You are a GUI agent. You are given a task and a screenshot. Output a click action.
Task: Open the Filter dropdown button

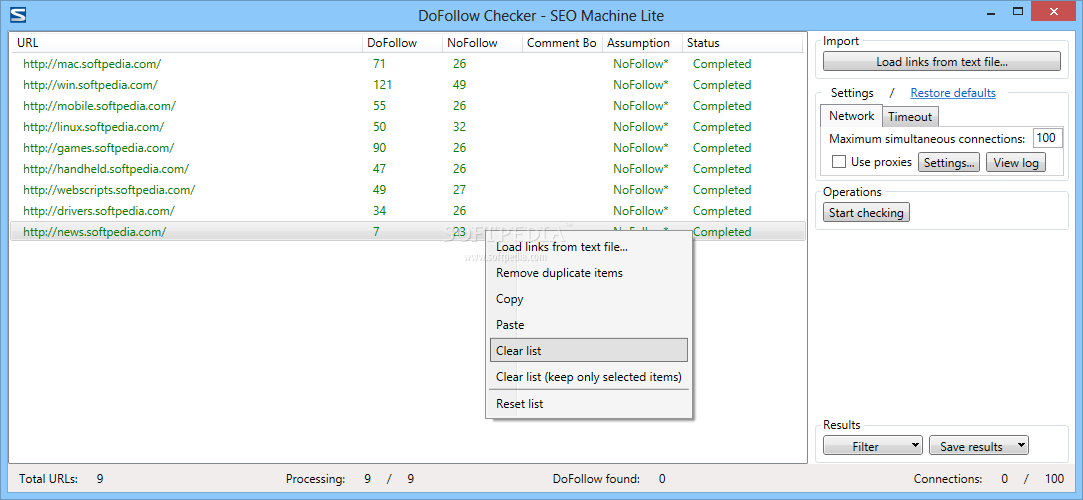coord(873,446)
